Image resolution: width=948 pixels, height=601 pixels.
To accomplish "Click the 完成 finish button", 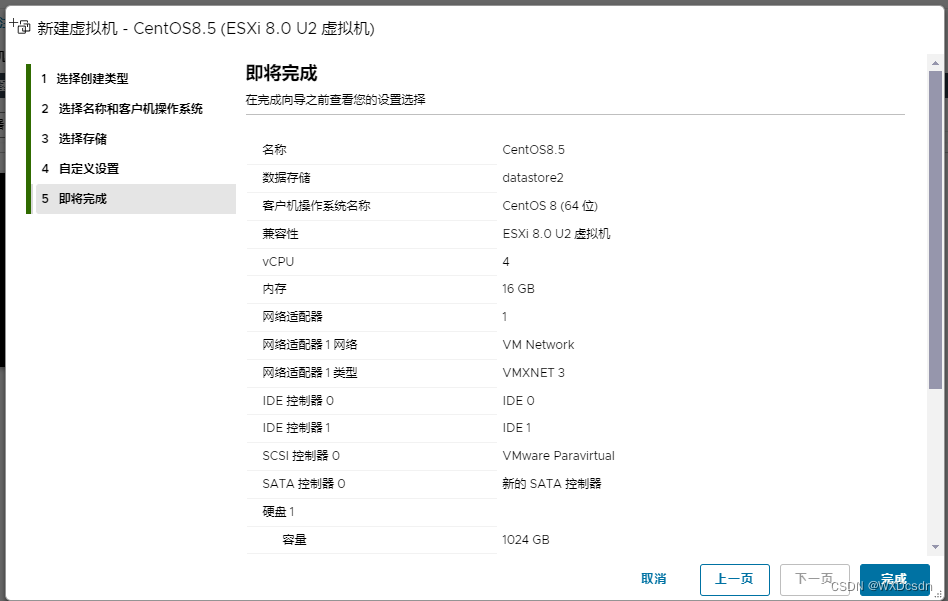I will click(x=894, y=580).
